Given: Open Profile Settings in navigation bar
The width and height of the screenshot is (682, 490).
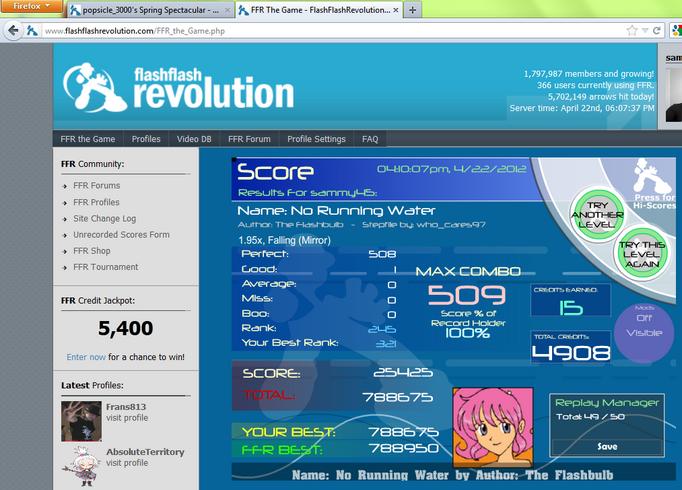Looking at the screenshot, I should tap(316, 139).
